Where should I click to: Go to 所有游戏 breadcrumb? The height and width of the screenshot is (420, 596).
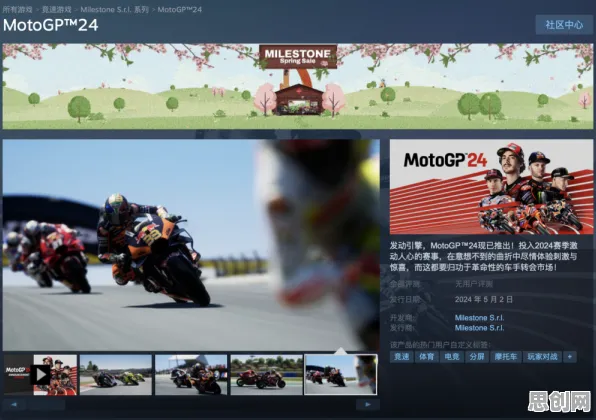coord(17,10)
